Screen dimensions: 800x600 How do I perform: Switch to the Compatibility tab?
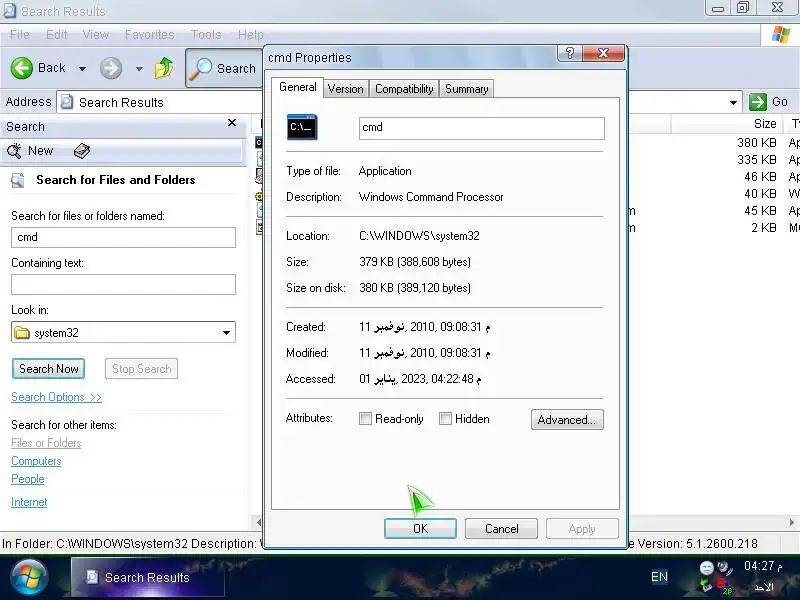tap(404, 89)
